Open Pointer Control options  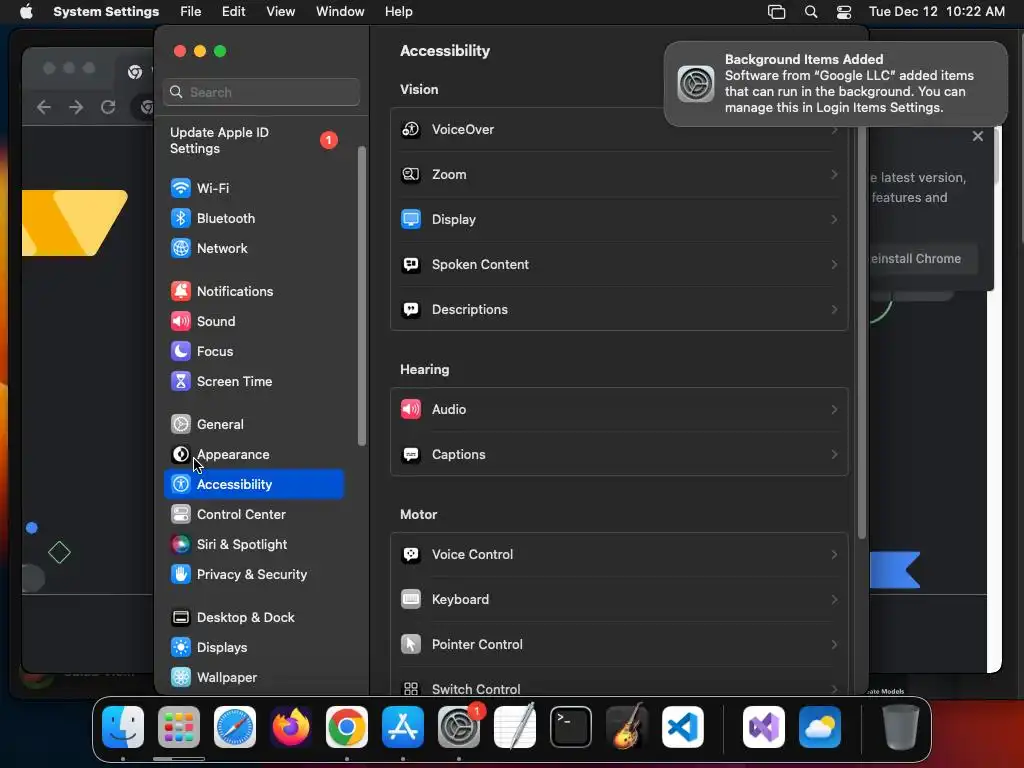click(619, 645)
